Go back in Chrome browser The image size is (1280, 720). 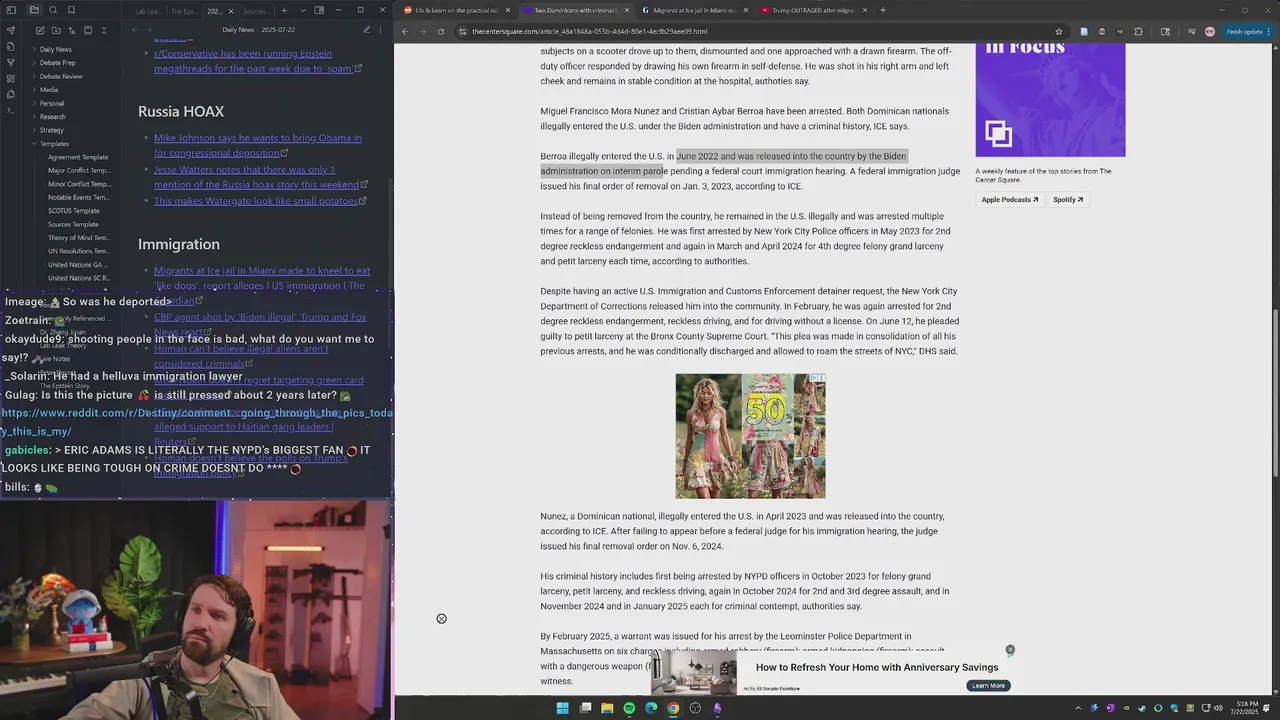click(x=405, y=31)
